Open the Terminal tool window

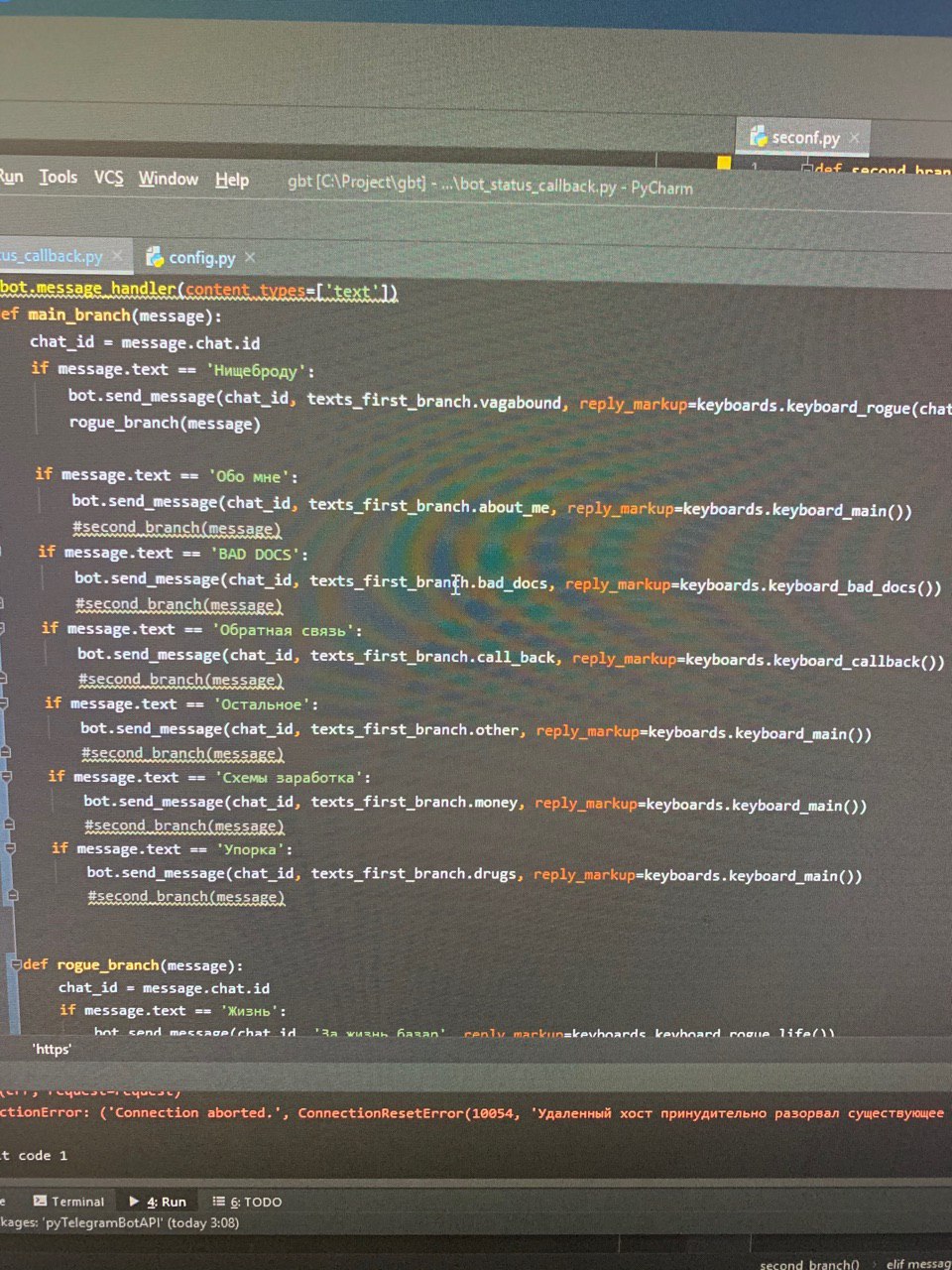[68, 1201]
